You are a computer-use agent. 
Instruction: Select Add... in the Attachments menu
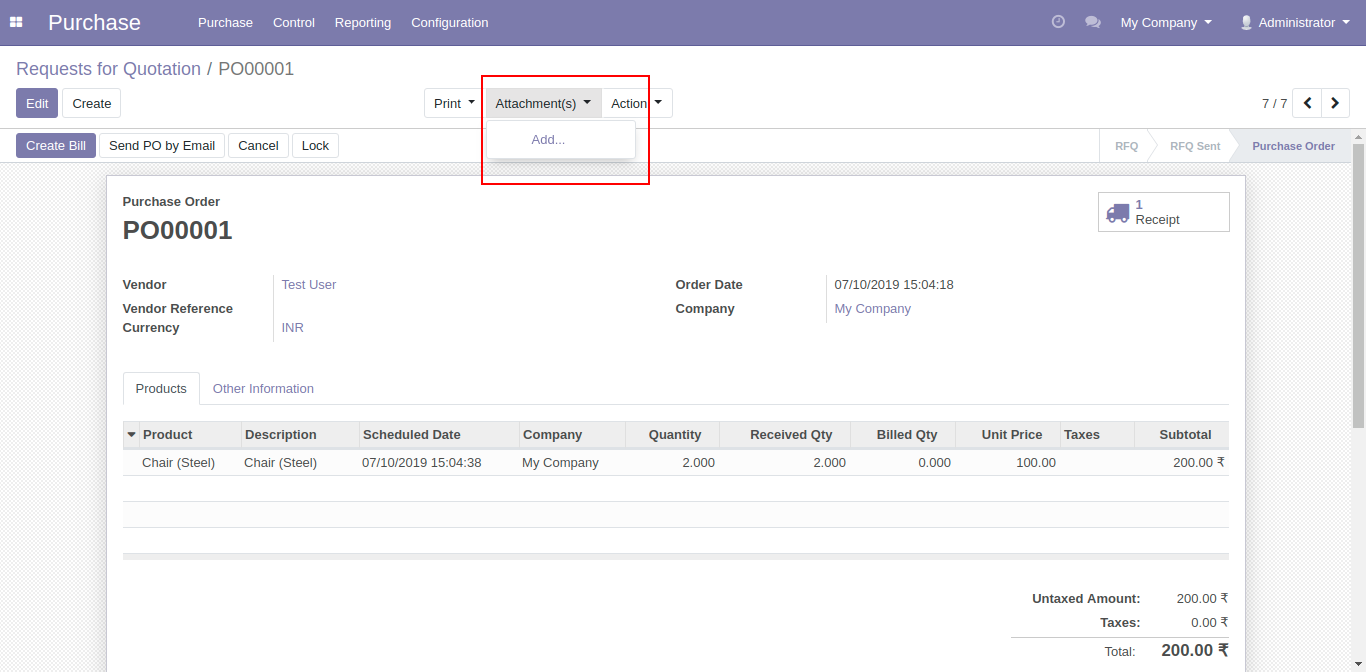pos(548,140)
